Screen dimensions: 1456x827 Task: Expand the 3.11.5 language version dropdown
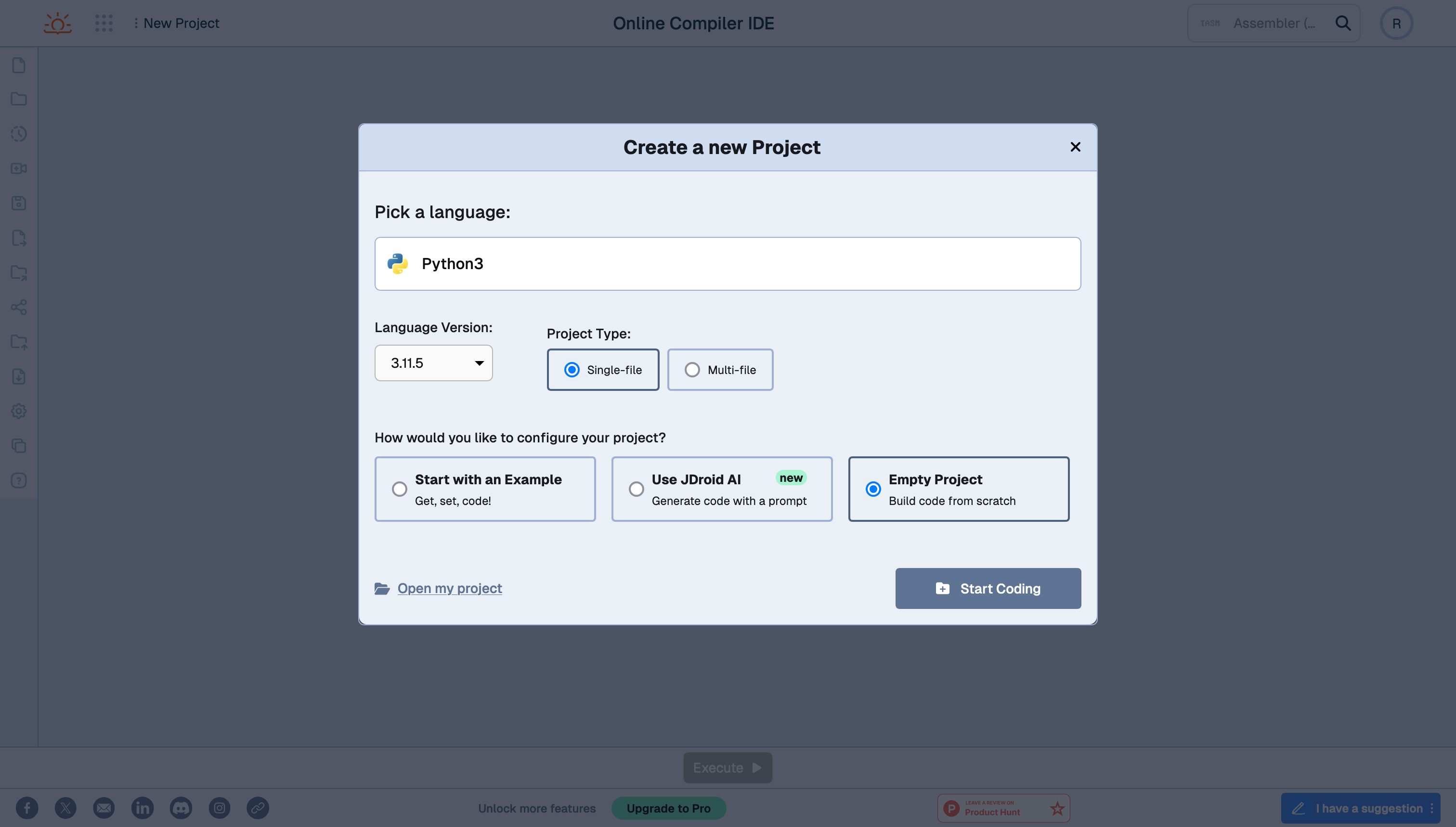[x=433, y=363]
